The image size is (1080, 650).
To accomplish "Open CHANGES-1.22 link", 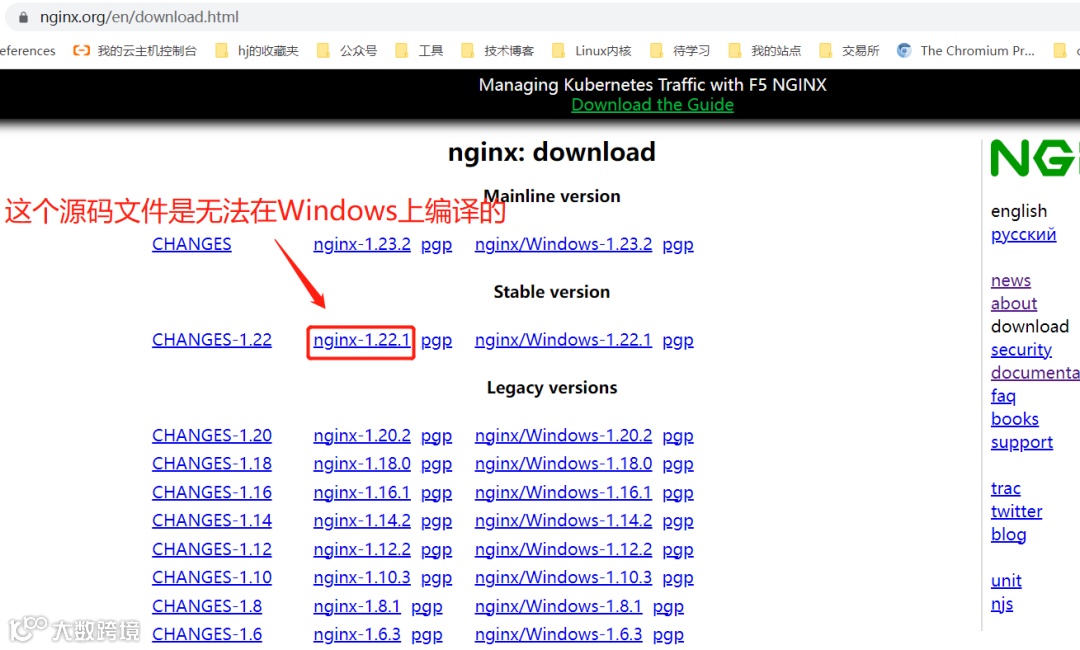I will pos(212,340).
